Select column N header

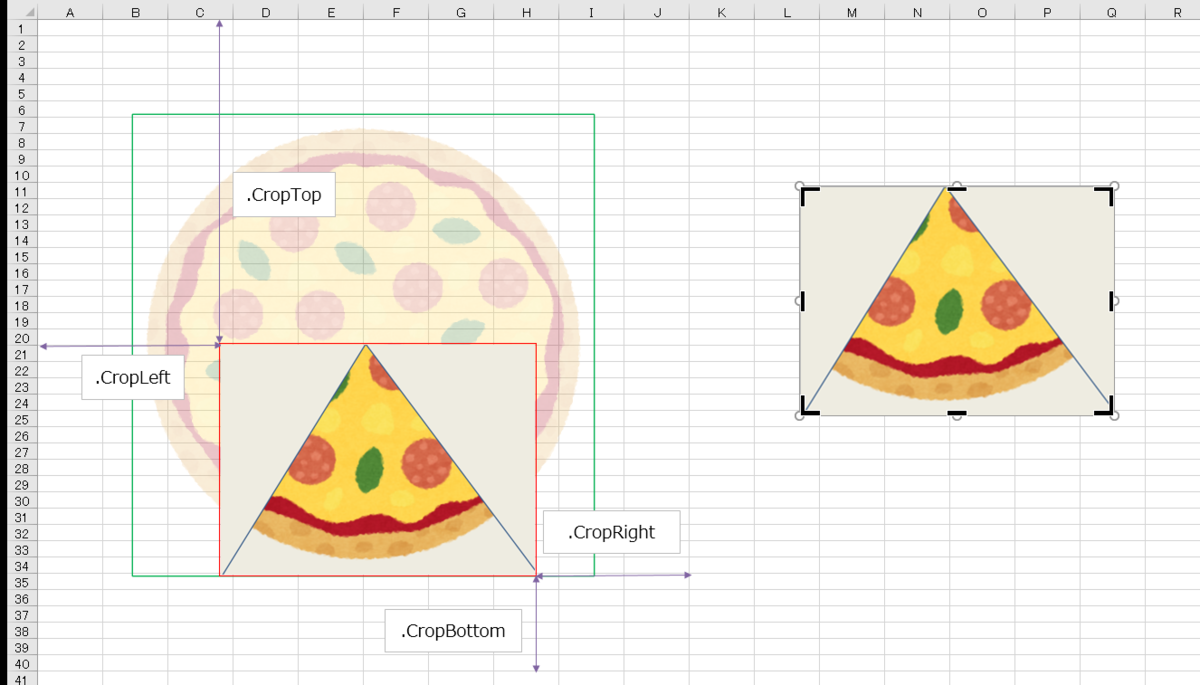917,12
